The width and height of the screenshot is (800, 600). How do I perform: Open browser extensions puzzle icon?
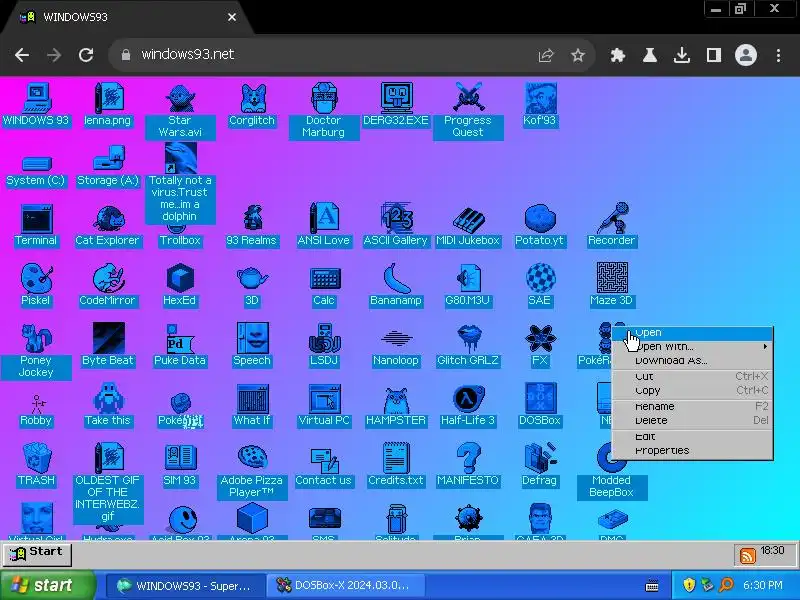click(618, 55)
